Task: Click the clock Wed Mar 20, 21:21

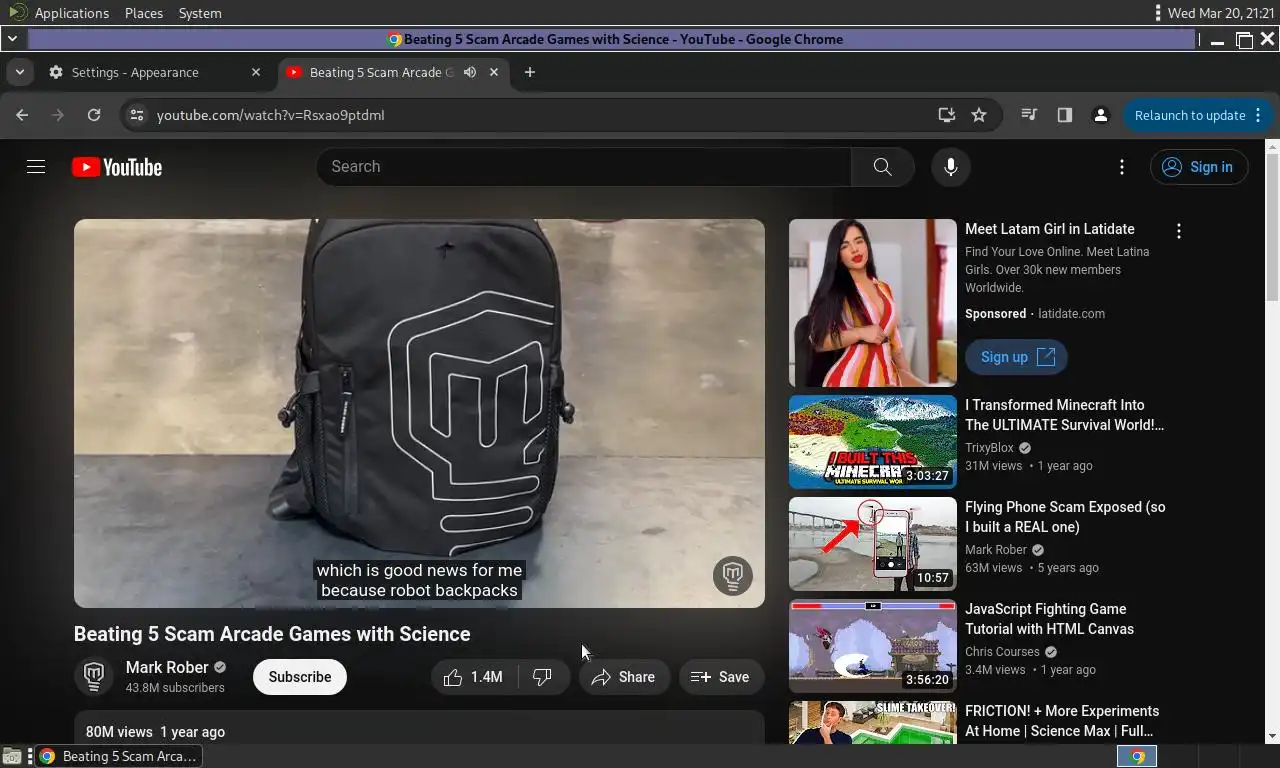Action: pos(1221,13)
